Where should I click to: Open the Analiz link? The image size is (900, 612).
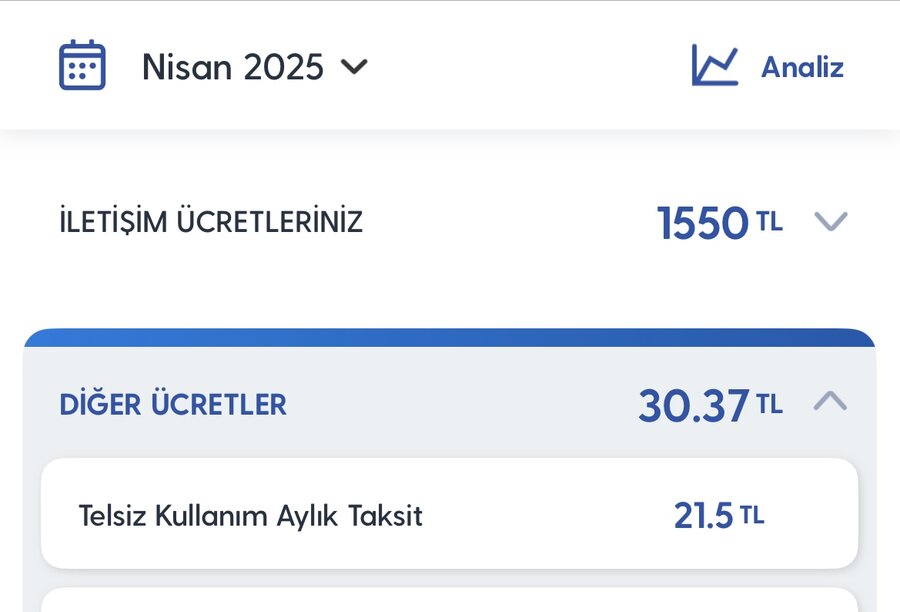802,67
